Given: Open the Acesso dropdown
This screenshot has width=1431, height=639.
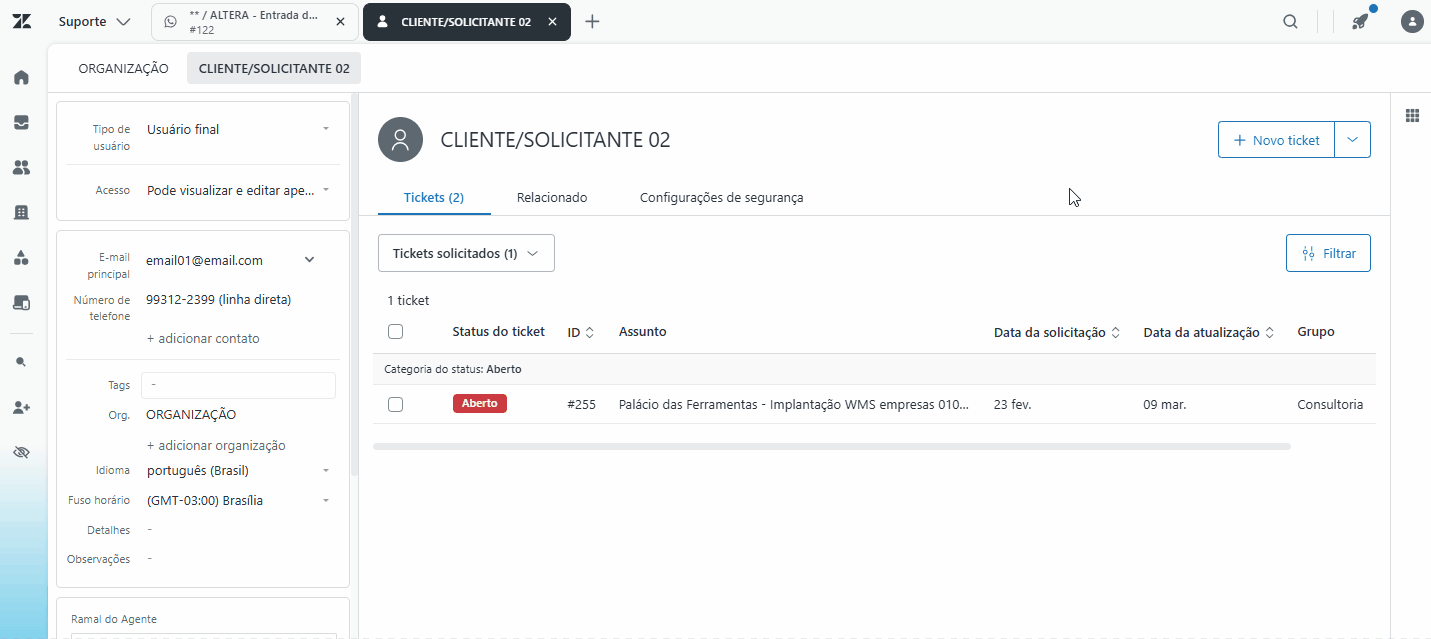Looking at the screenshot, I should (238, 190).
